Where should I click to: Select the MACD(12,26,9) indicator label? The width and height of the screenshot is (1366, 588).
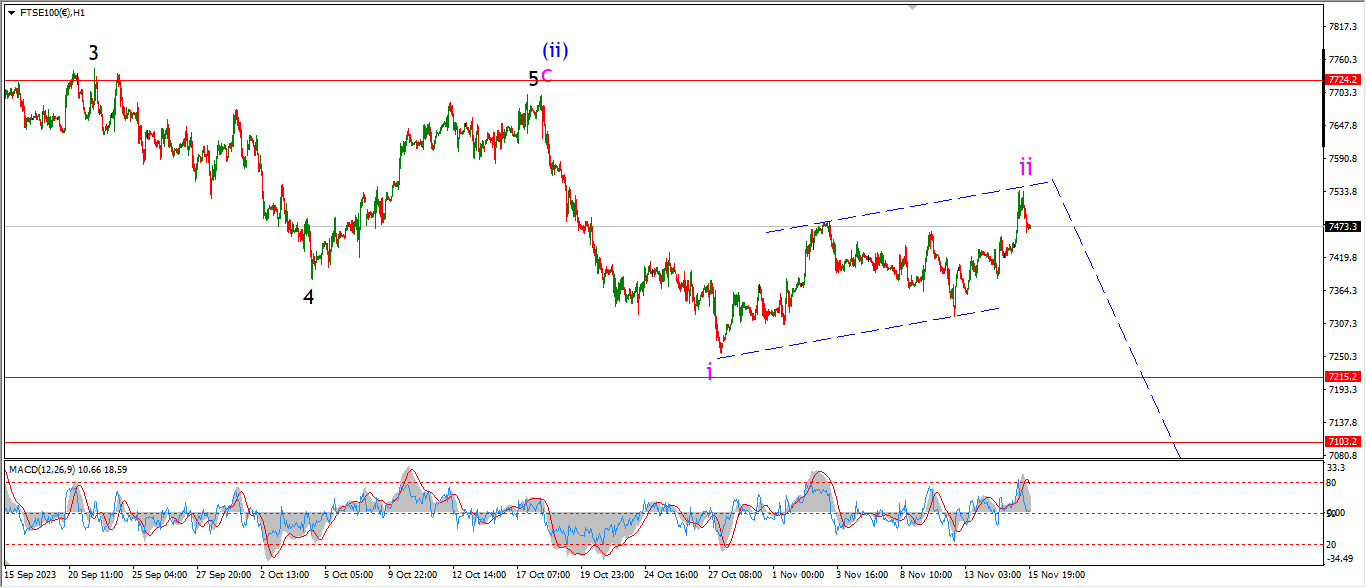point(67,469)
